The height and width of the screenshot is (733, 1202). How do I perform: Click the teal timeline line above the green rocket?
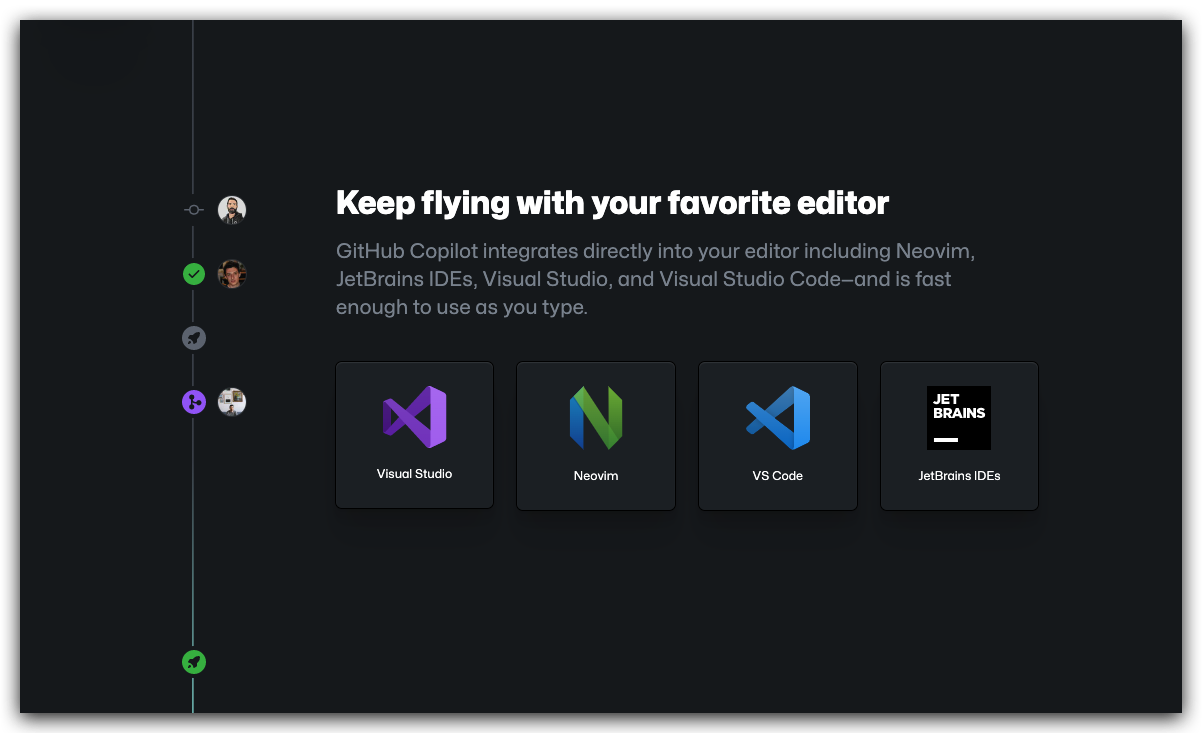(193, 580)
